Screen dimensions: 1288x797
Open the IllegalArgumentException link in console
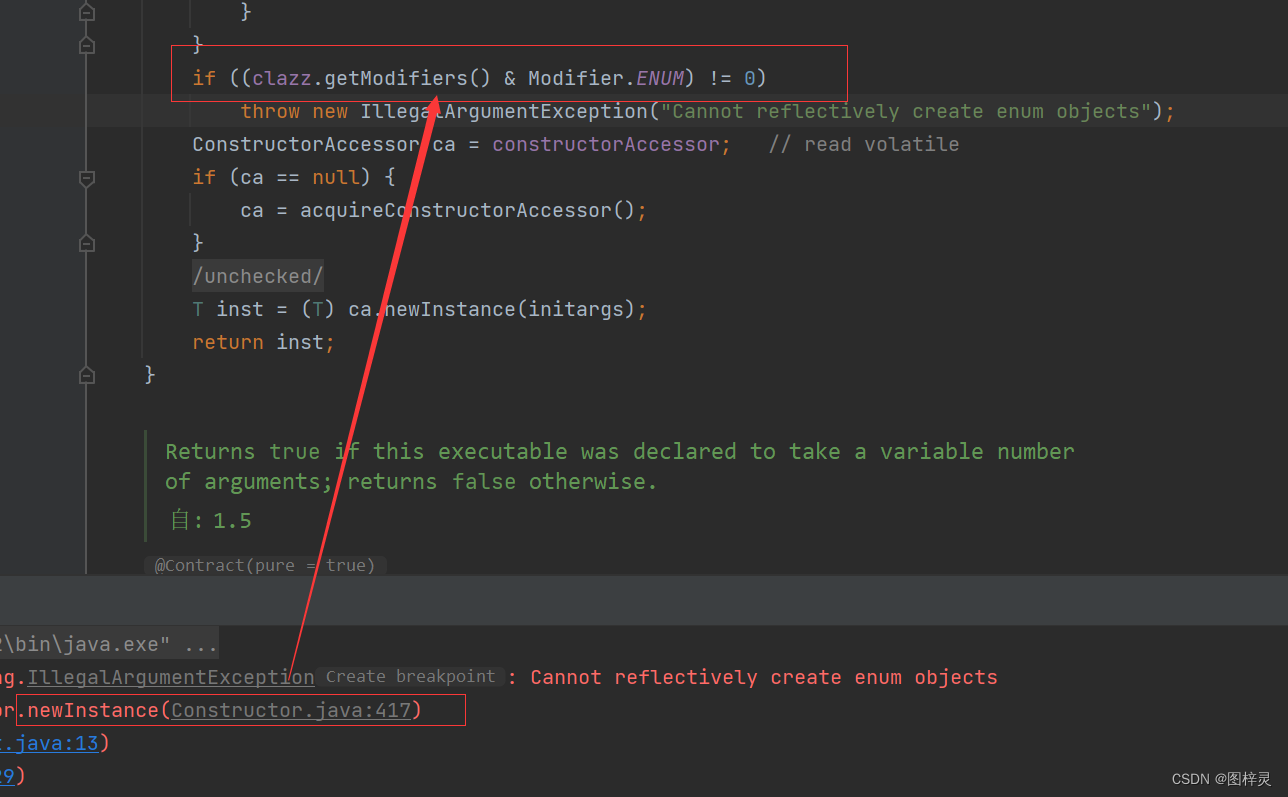point(170,677)
